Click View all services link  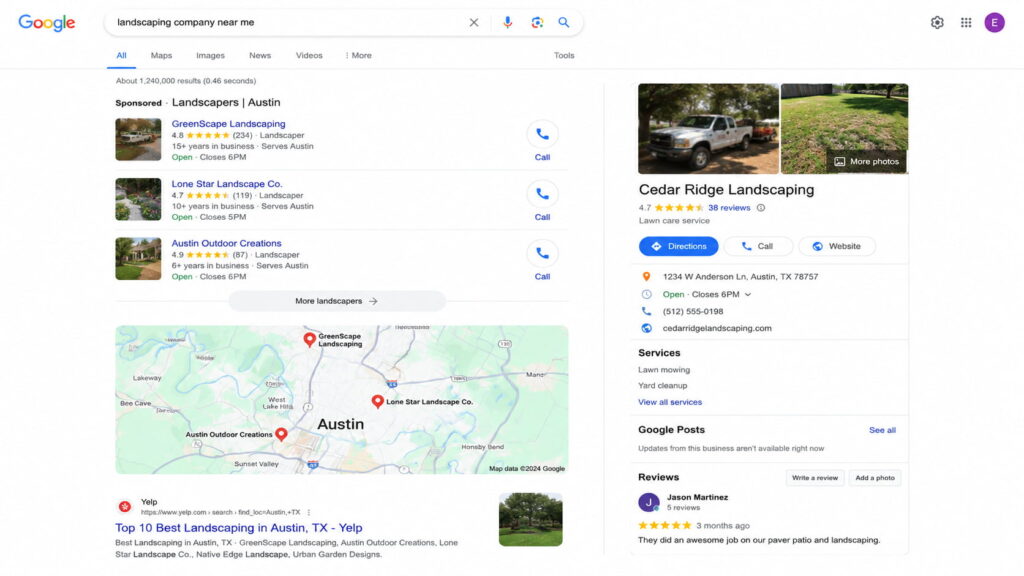(670, 402)
